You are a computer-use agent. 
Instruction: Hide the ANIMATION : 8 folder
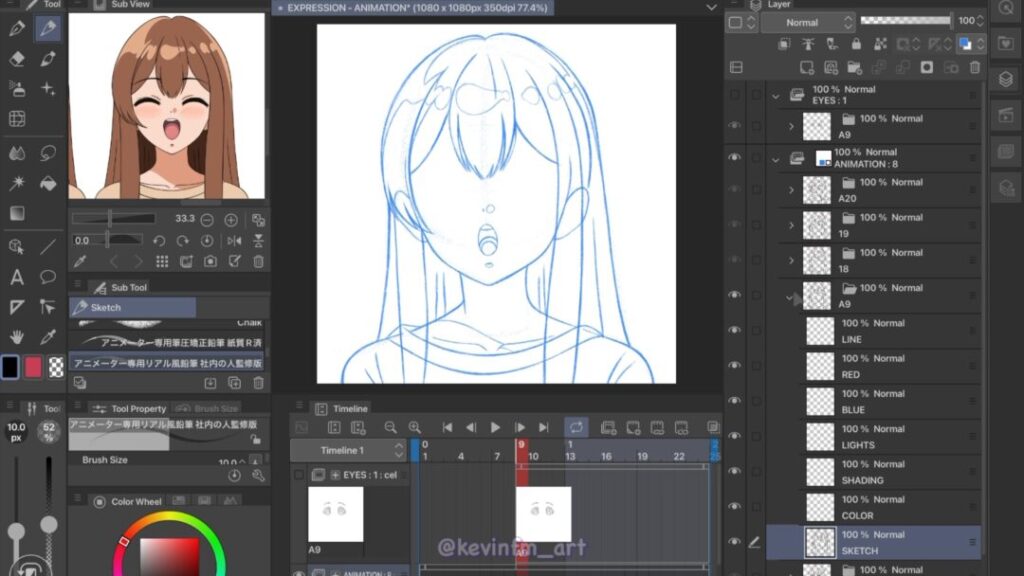(x=735, y=158)
